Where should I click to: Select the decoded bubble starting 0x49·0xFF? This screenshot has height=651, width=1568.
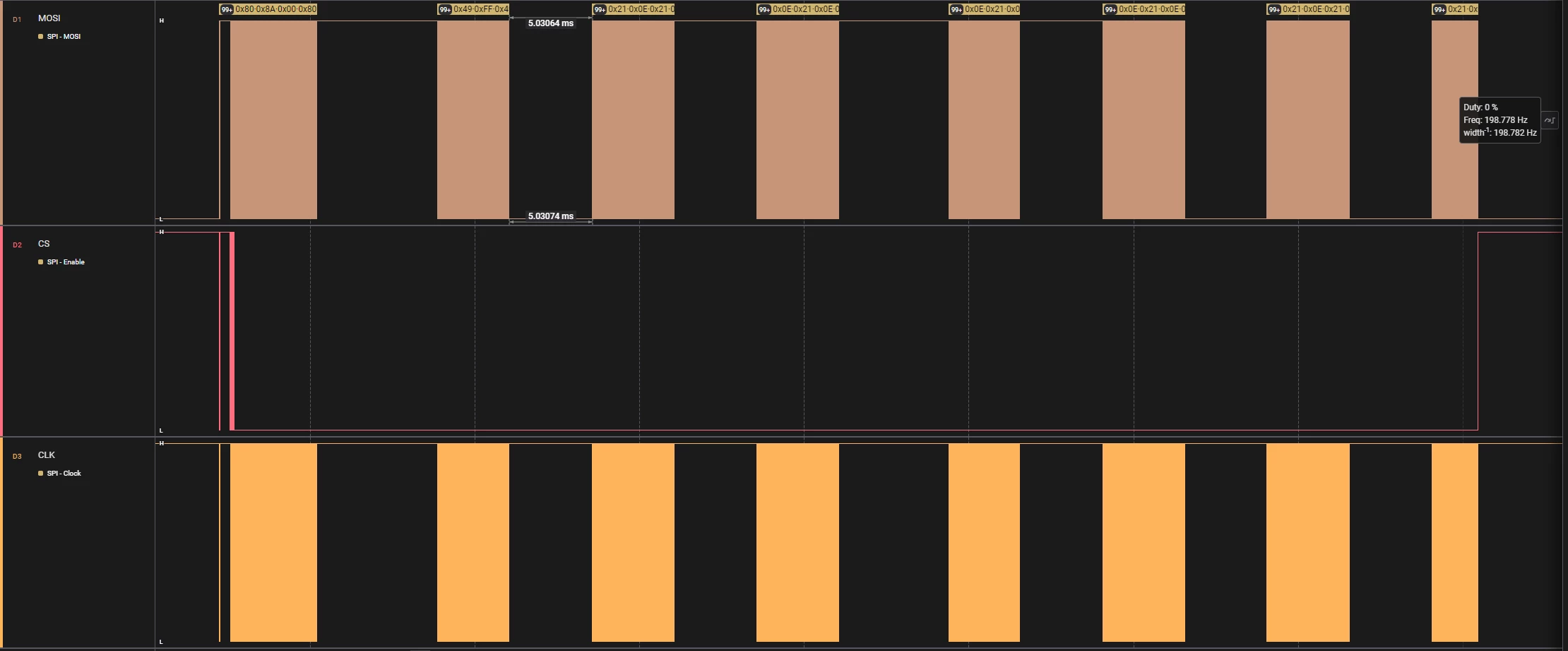point(473,9)
